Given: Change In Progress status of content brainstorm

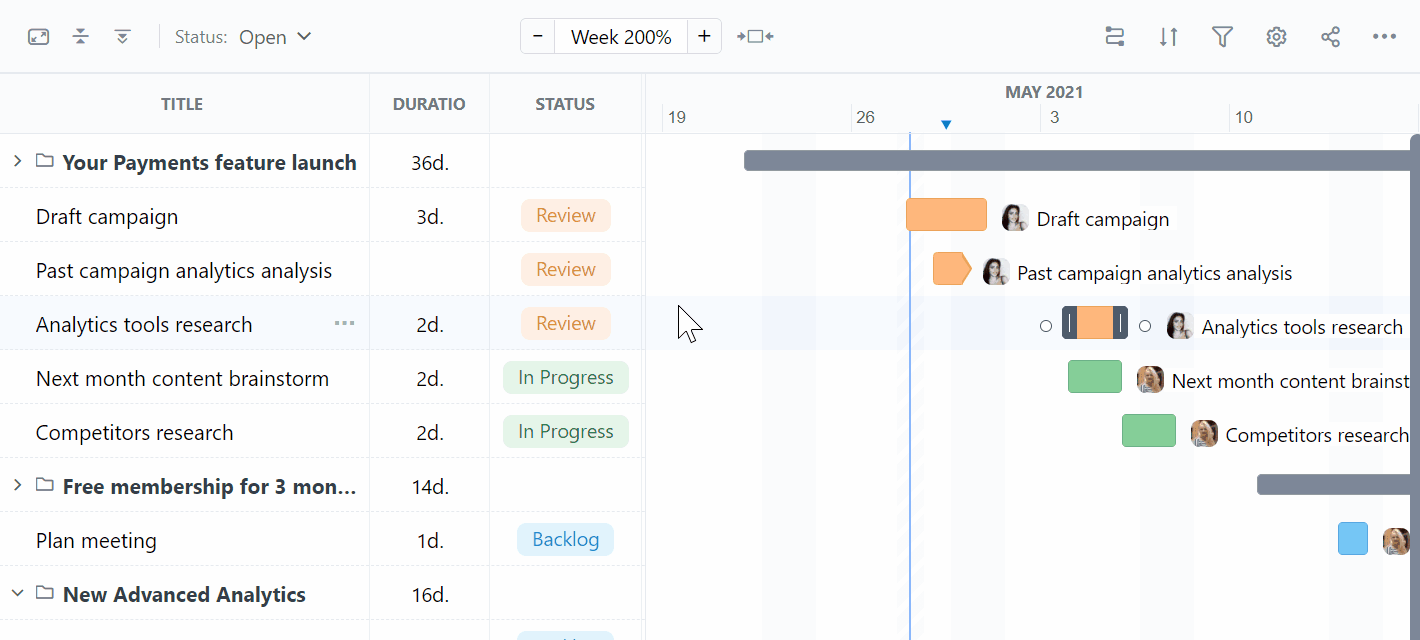Looking at the screenshot, I should pyautogui.click(x=566, y=378).
